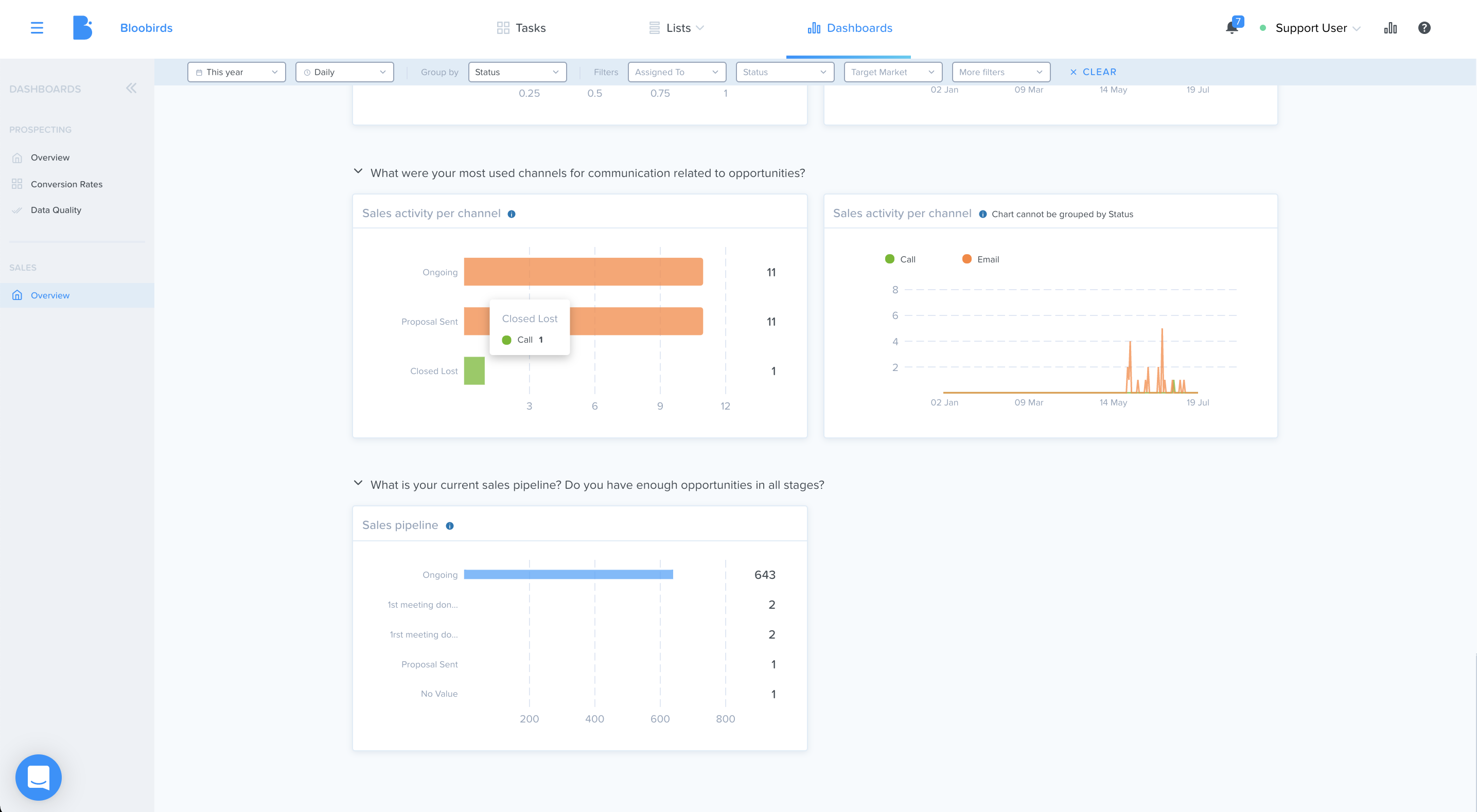1477x812 pixels.
Task: Open the Group by Status dropdown
Action: 517,72
